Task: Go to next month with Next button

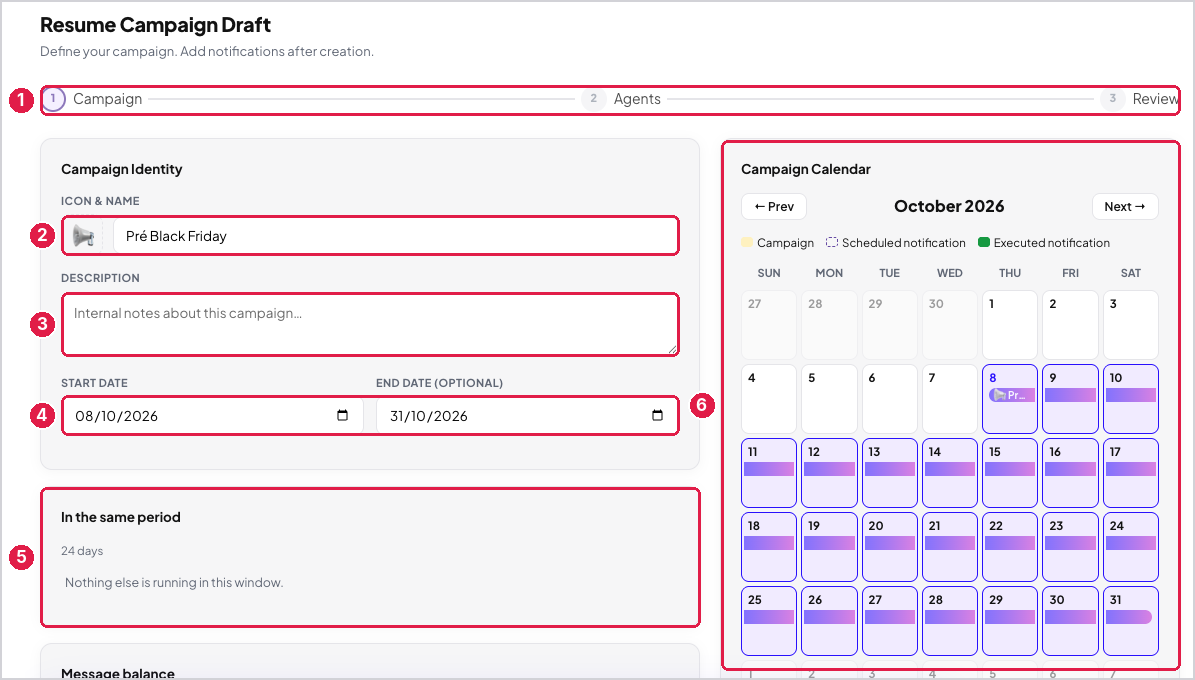Action: pyautogui.click(x=1125, y=207)
